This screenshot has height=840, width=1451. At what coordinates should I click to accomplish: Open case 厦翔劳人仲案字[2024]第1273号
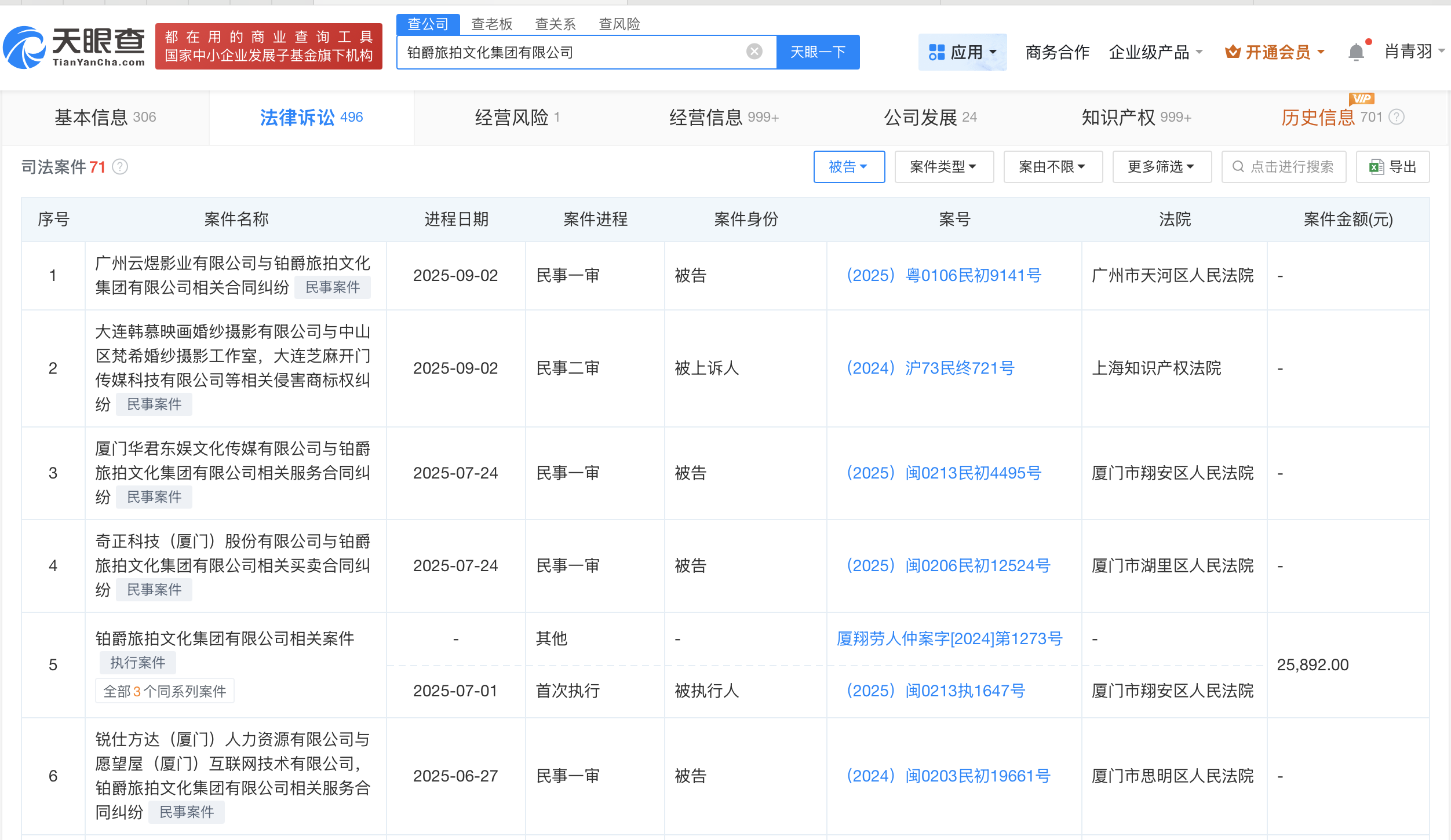pyautogui.click(x=950, y=638)
